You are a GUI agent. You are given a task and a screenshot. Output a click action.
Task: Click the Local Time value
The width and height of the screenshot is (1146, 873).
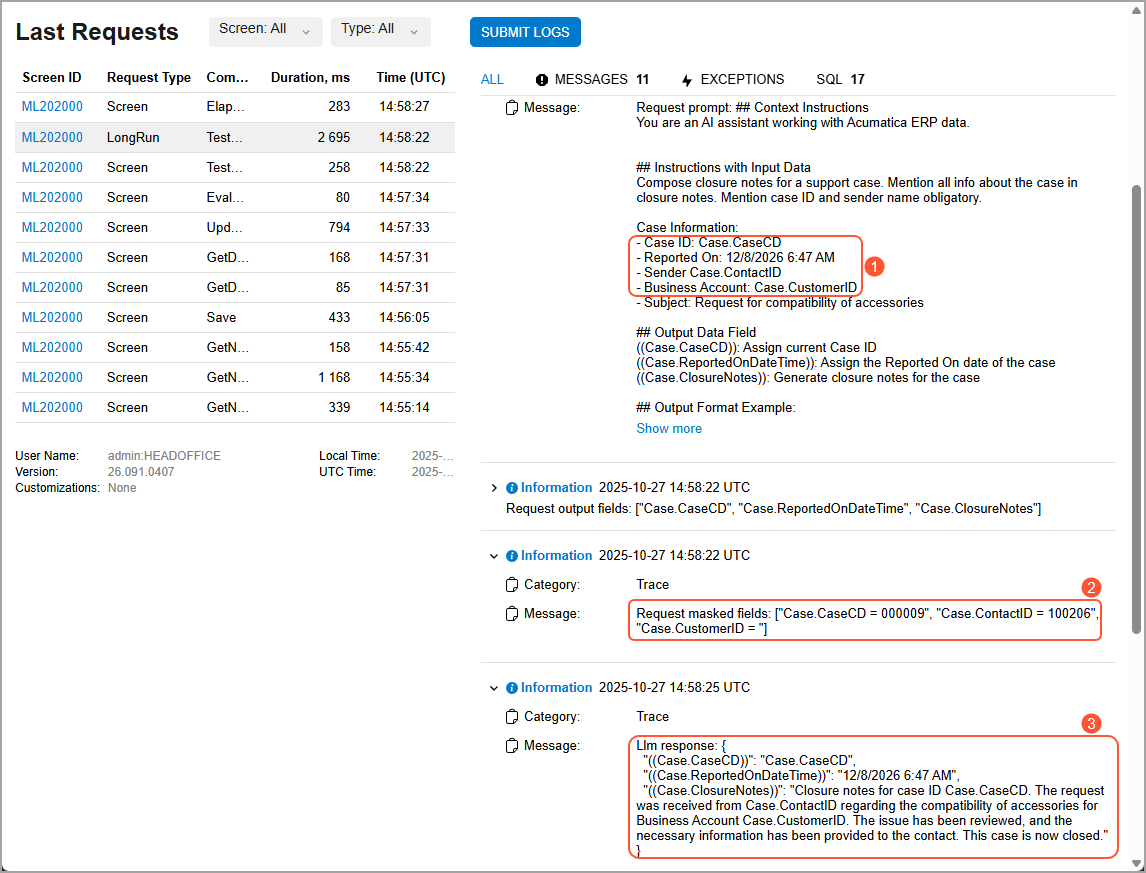433,456
